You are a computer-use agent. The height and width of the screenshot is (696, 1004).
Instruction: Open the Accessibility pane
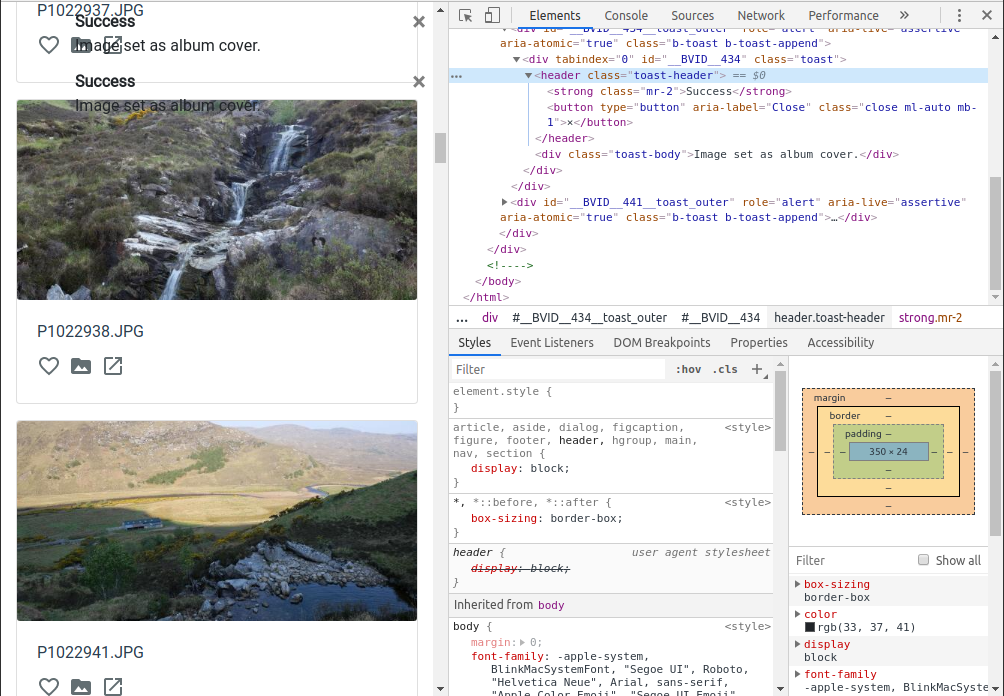[840, 343]
